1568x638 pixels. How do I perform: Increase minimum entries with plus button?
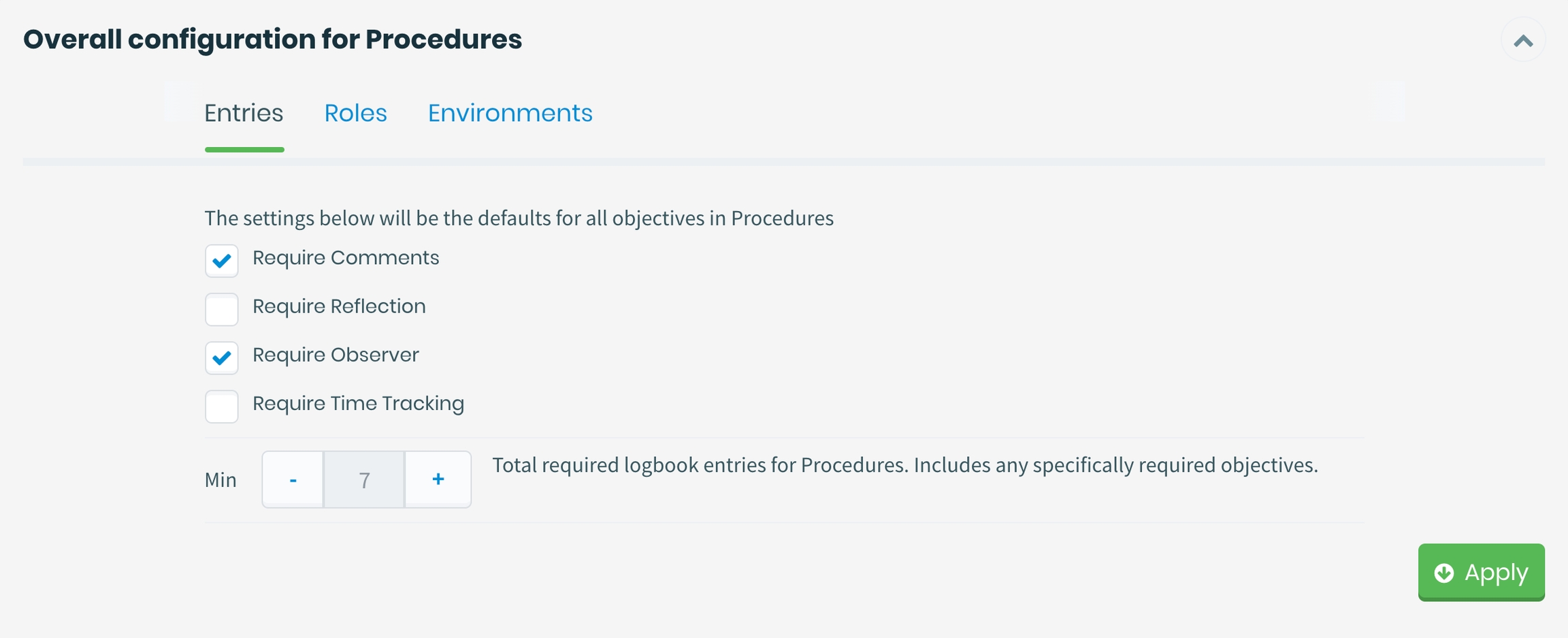438,479
